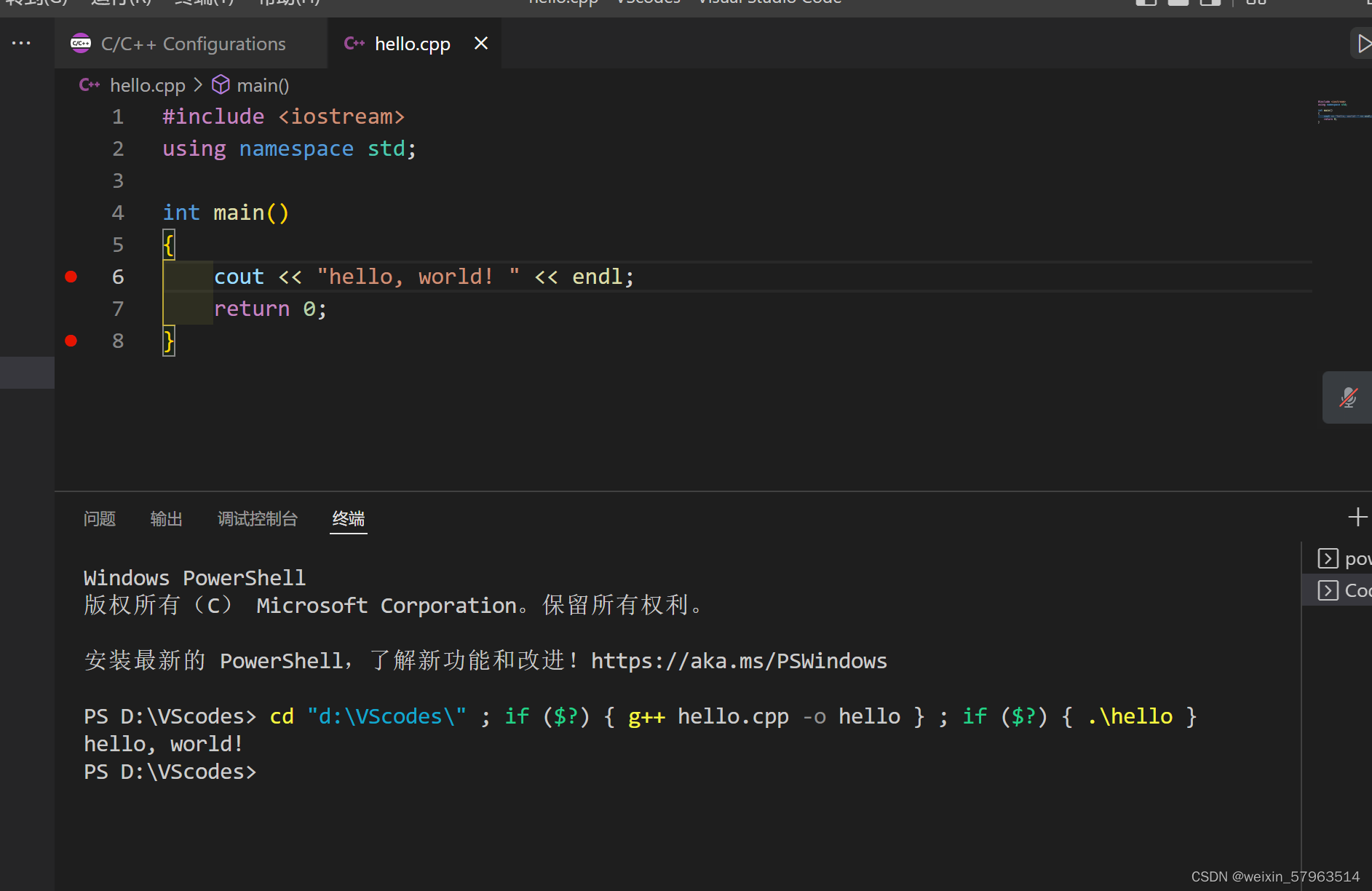Select the 终端 (Terminal) panel tab
Viewport: 1372px width, 891px height.
349,518
